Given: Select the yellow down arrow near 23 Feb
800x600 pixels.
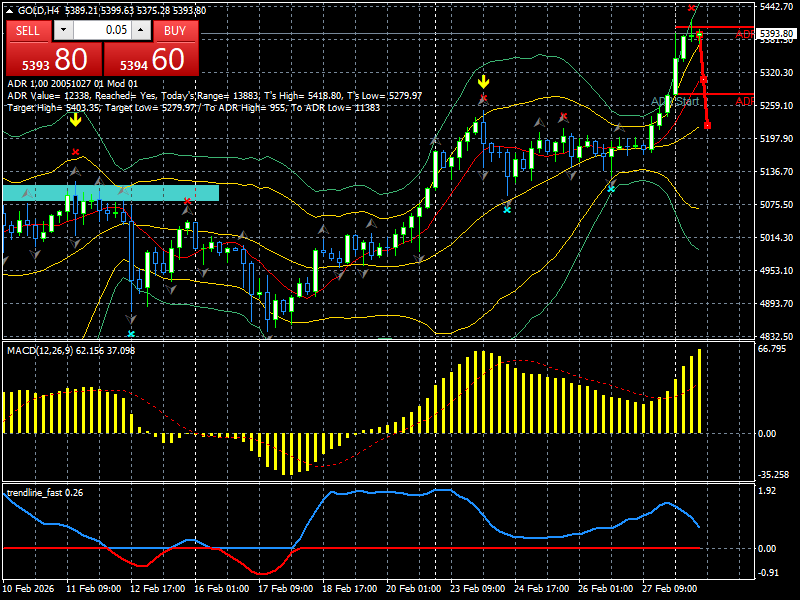Looking at the screenshot, I should coord(483,82).
